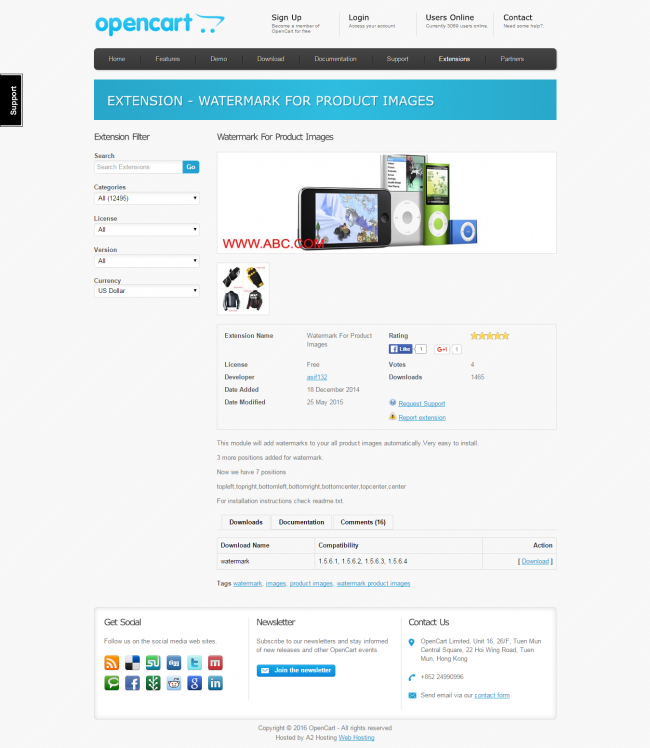The height and width of the screenshot is (748, 650).
Task: Open the License filter dropdown
Action: (147, 230)
